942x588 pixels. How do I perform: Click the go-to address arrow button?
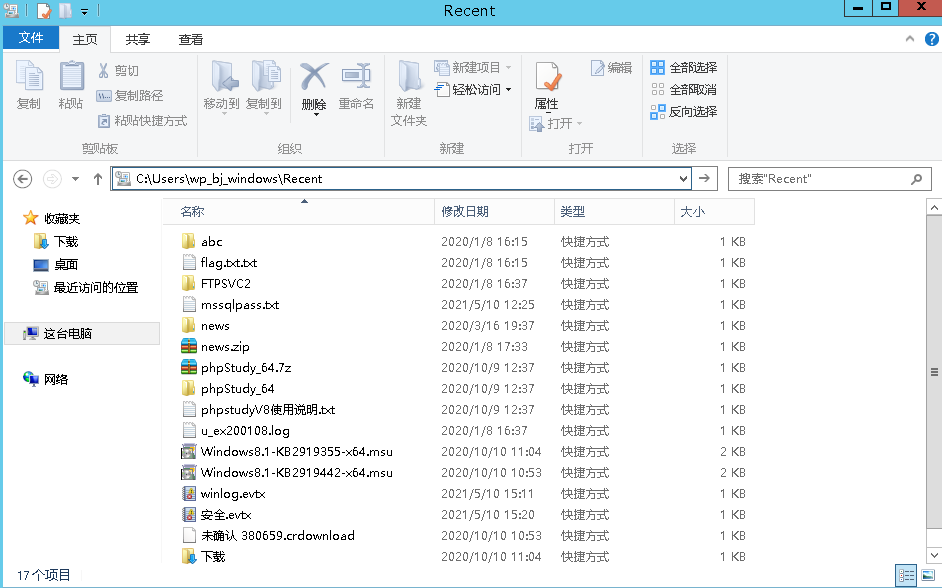coord(705,178)
